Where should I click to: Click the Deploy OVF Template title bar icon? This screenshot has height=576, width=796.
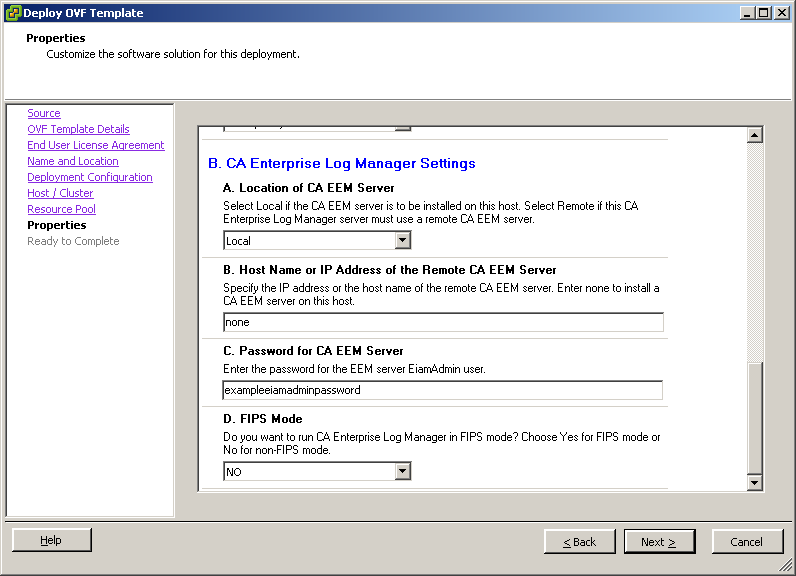pos(12,13)
